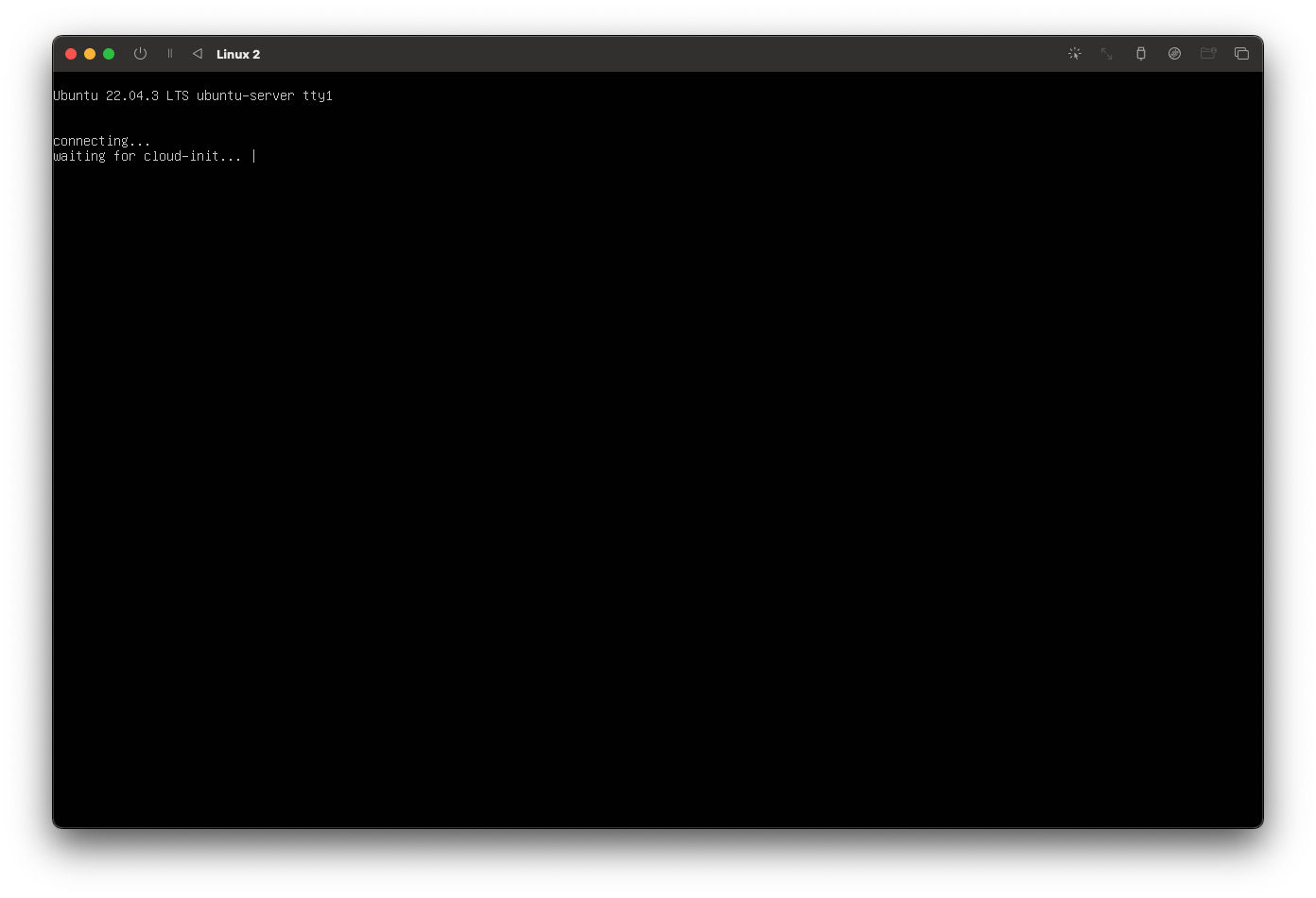Open the USB devices menu icon
The image size is (1316, 898).
click(1141, 54)
